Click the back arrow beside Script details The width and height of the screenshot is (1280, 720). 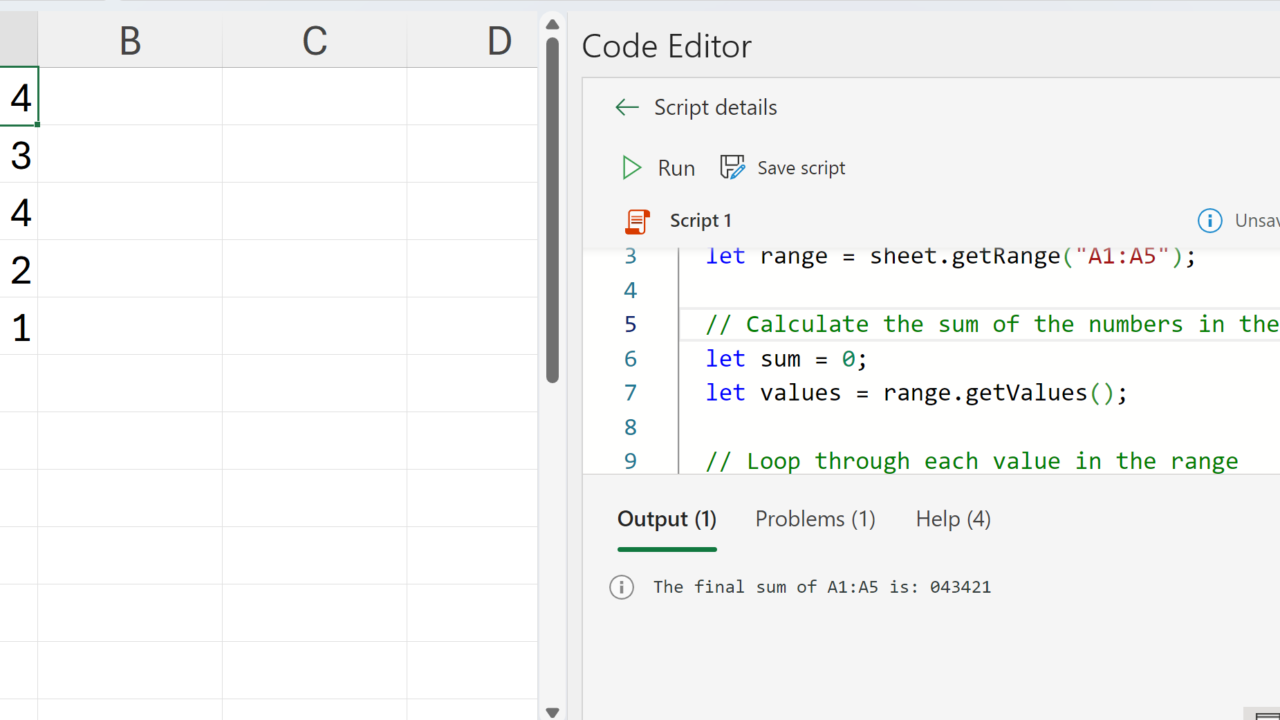[x=627, y=108]
